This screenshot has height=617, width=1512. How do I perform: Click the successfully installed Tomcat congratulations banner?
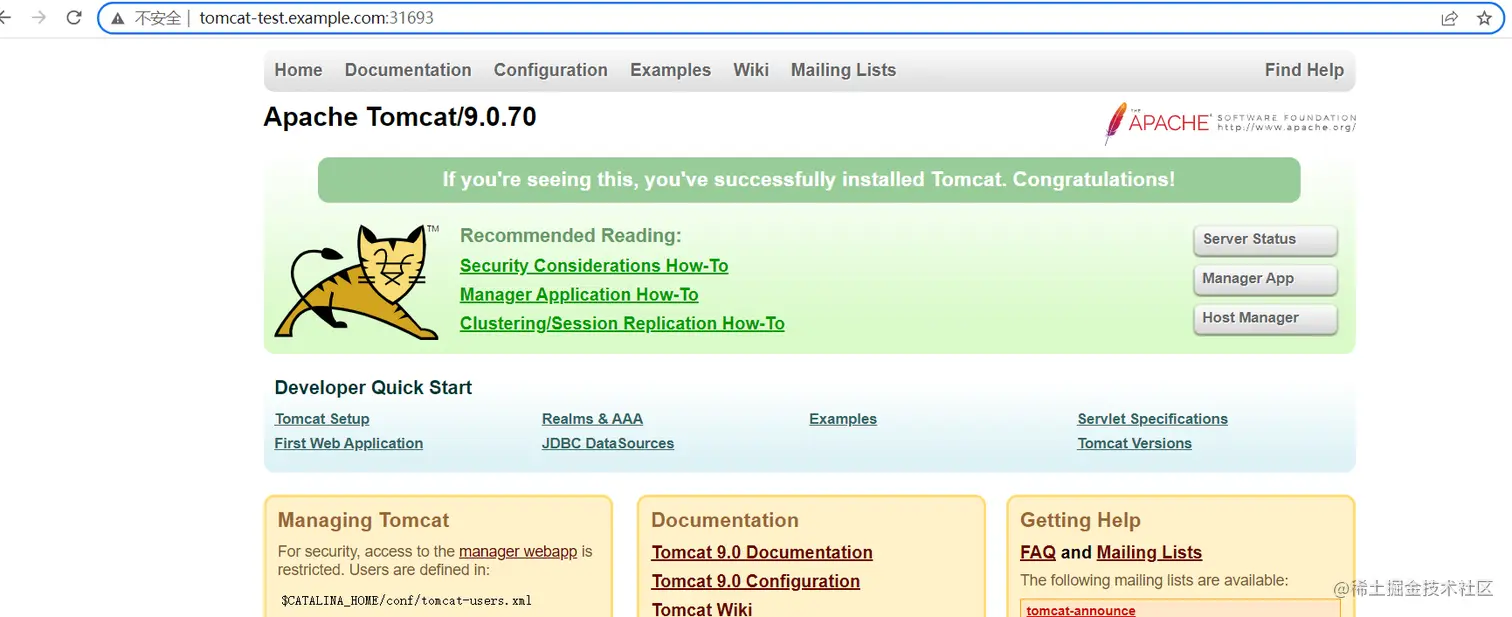pyautogui.click(x=809, y=180)
